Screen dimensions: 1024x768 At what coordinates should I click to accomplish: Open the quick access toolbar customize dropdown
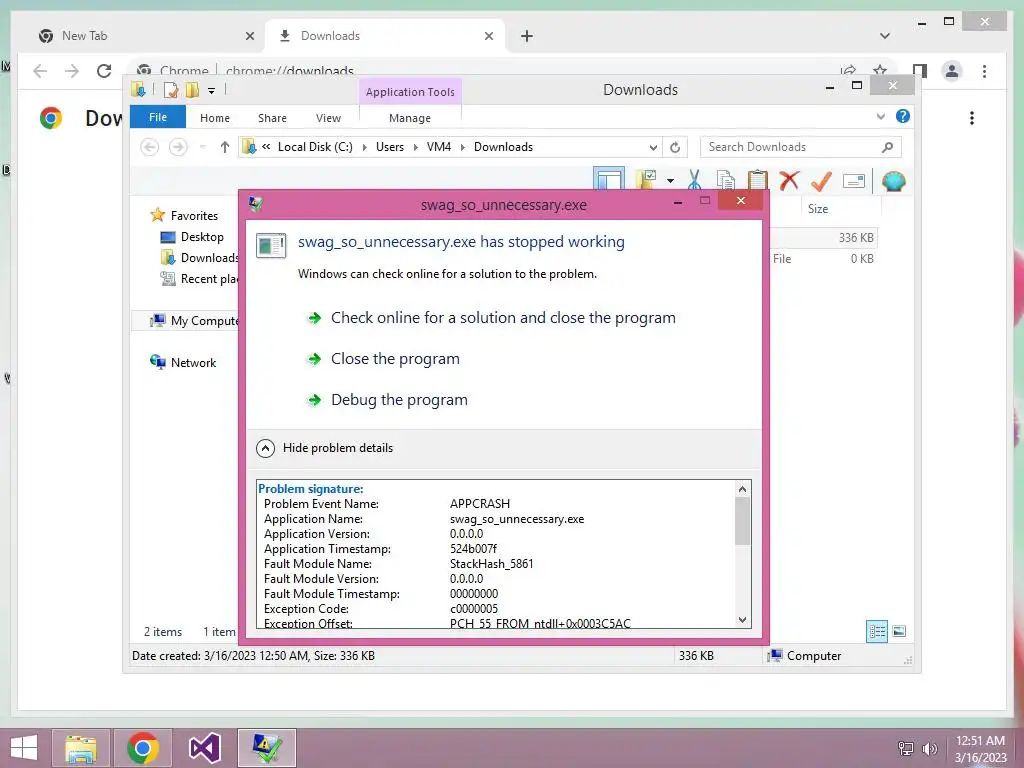[x=212, y=91]
